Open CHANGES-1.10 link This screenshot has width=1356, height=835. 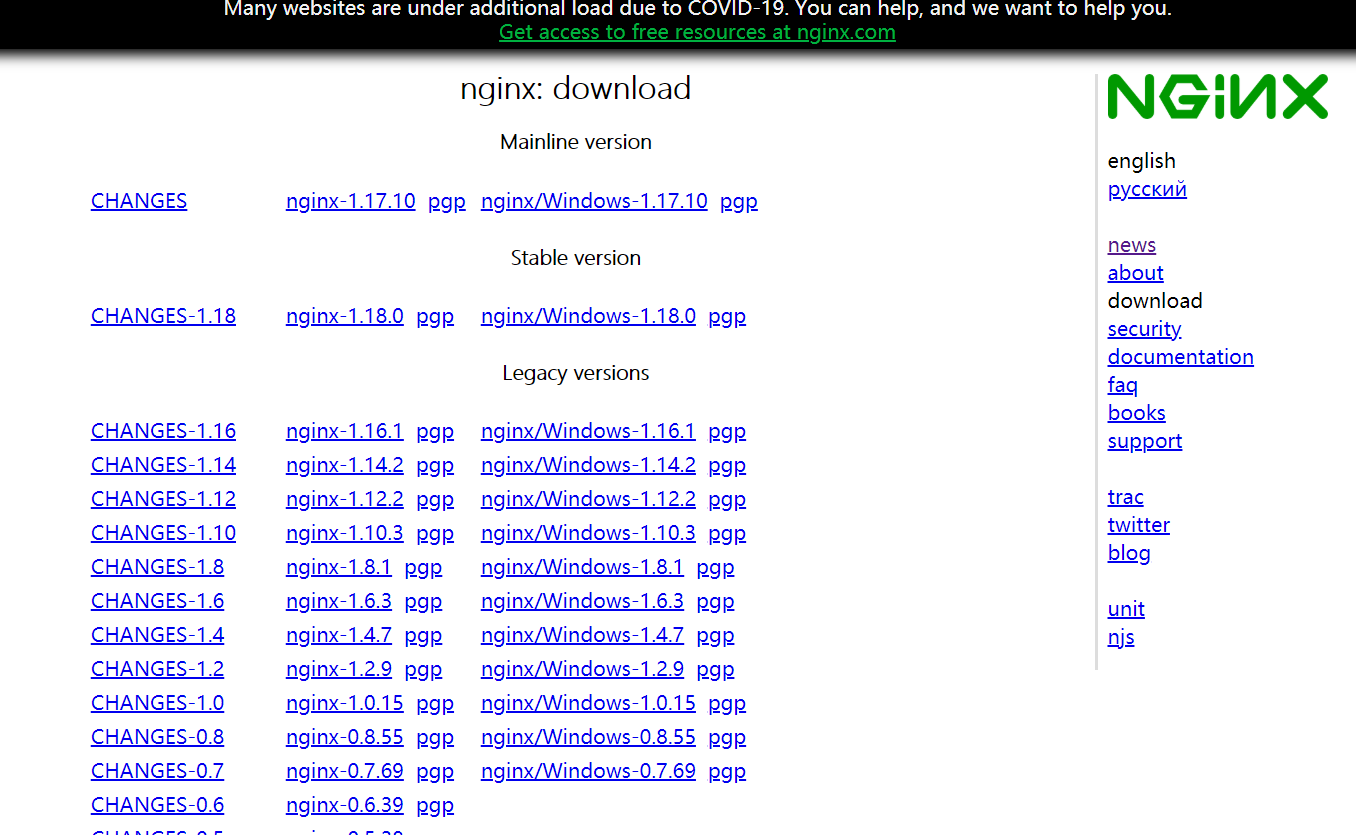(x=163, y=533)
